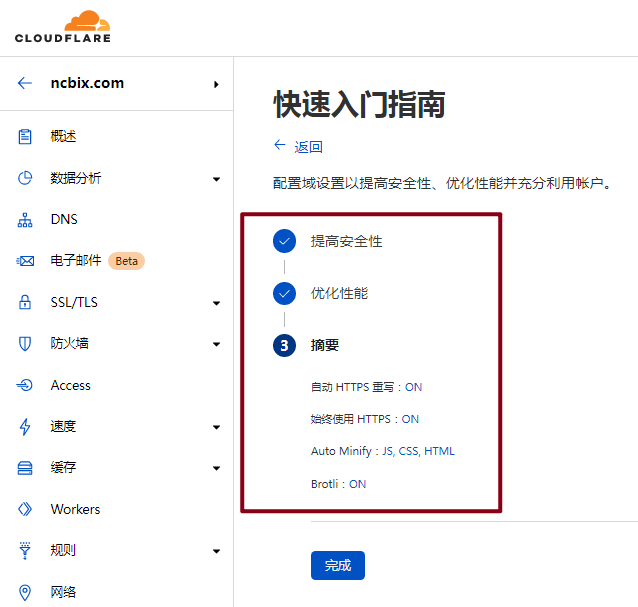
Task: Open the 防火墙 menu label
Action: [x=69, y=343]
